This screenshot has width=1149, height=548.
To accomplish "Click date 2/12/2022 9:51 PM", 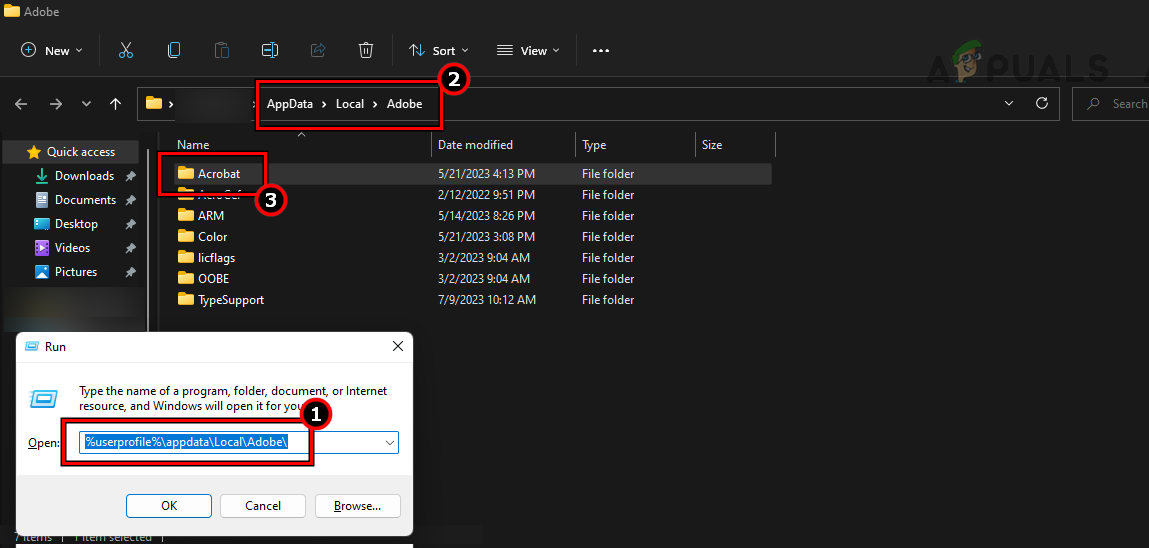I will pos(487,195).
